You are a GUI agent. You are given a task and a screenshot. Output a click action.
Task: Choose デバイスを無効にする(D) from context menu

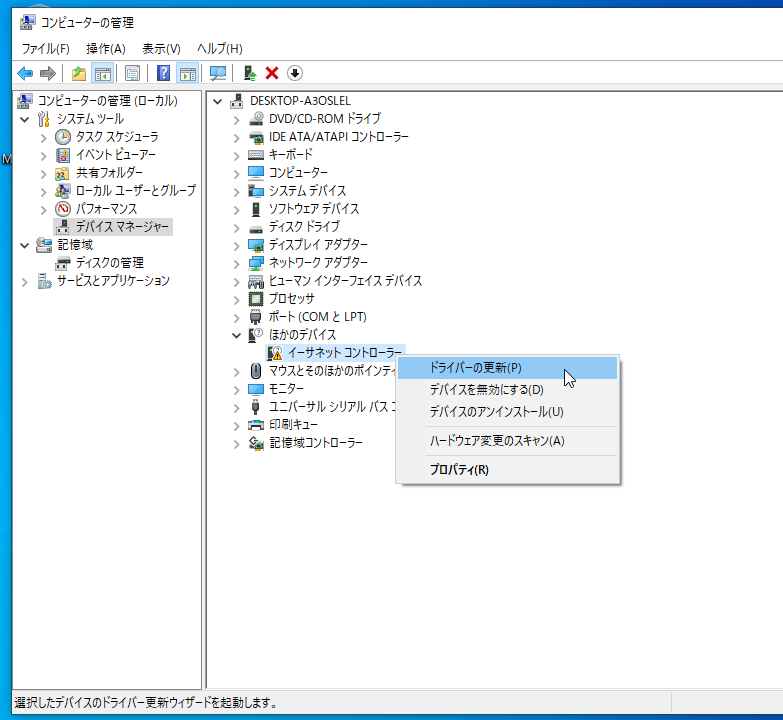click(x=507, y=390)
